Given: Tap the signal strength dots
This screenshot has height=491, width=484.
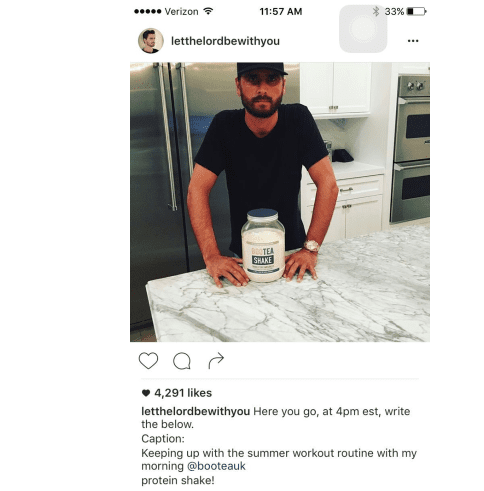Looking at the screenshot, I should click(148, 11).
